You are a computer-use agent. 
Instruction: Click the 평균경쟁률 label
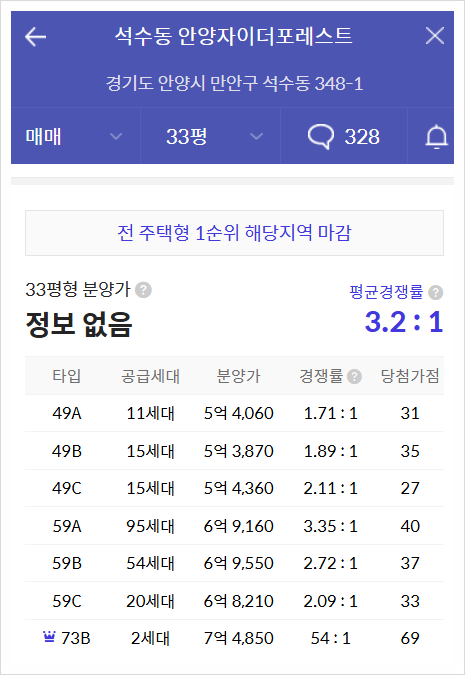point(386,292)
